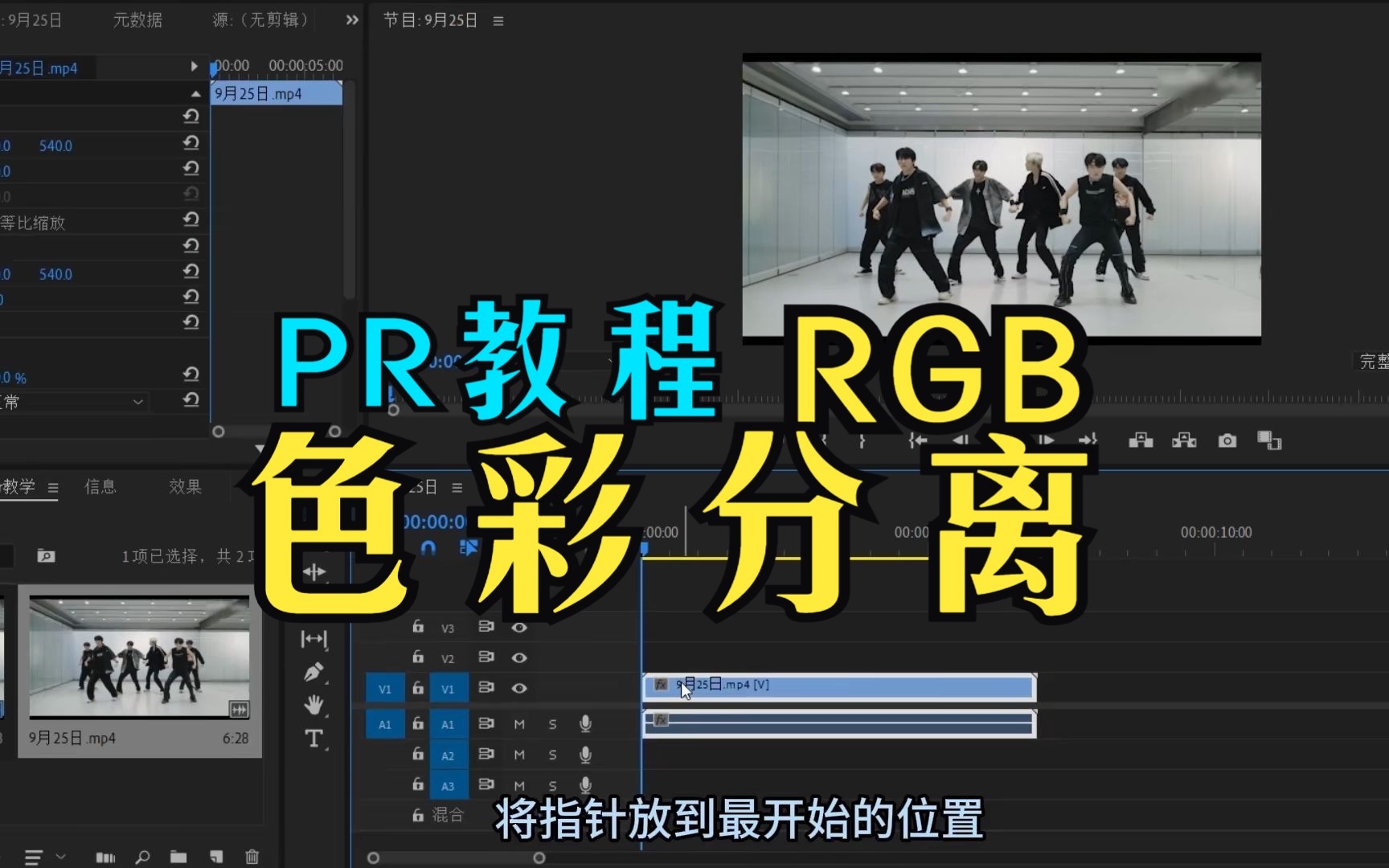
Task: Expand hidden panel tabs via the >> chevron
Action: [x=351, y=20]
